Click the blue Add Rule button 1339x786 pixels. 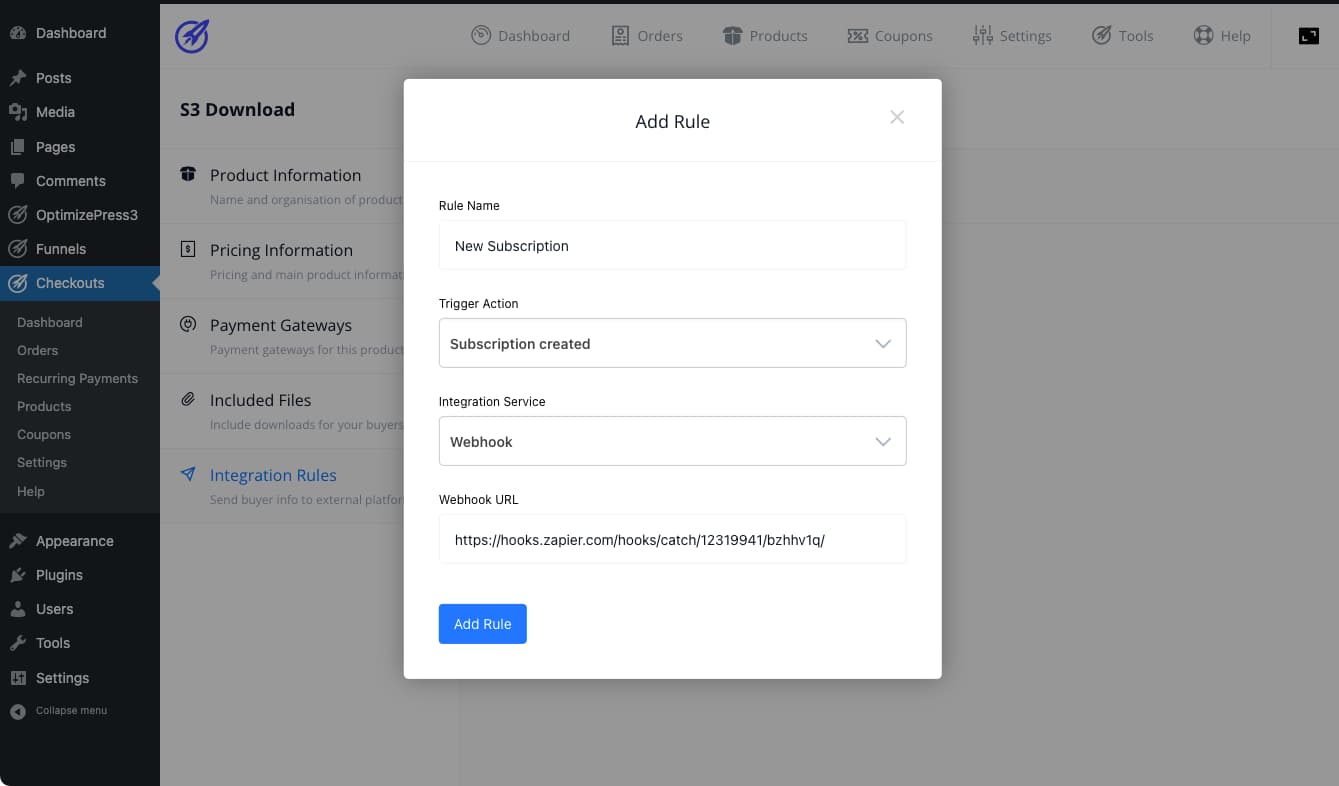tap(482, 624)
